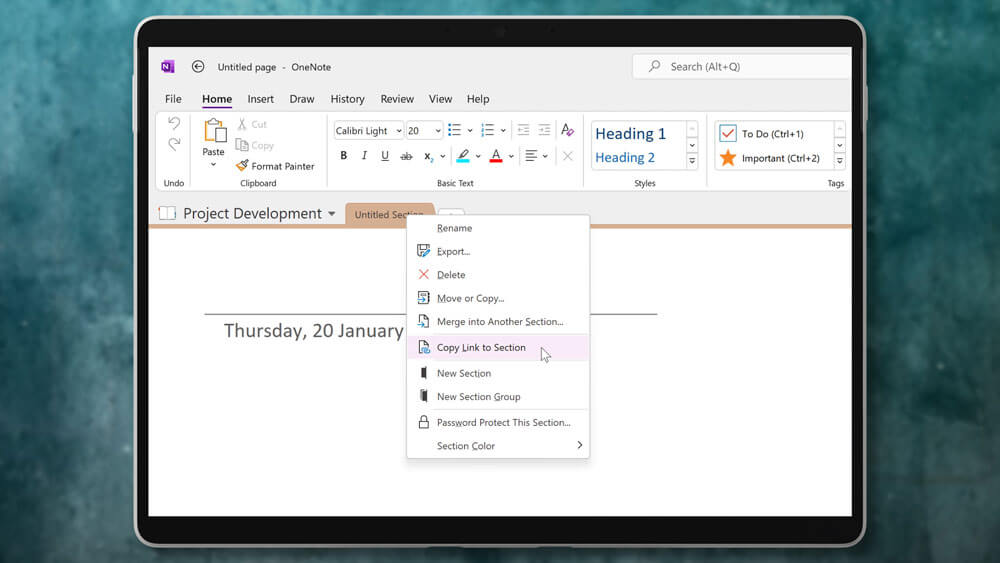Expand the Project Development notebook dropdown
Viewport: 1000px width, 563px height.
tap(331, 214)
